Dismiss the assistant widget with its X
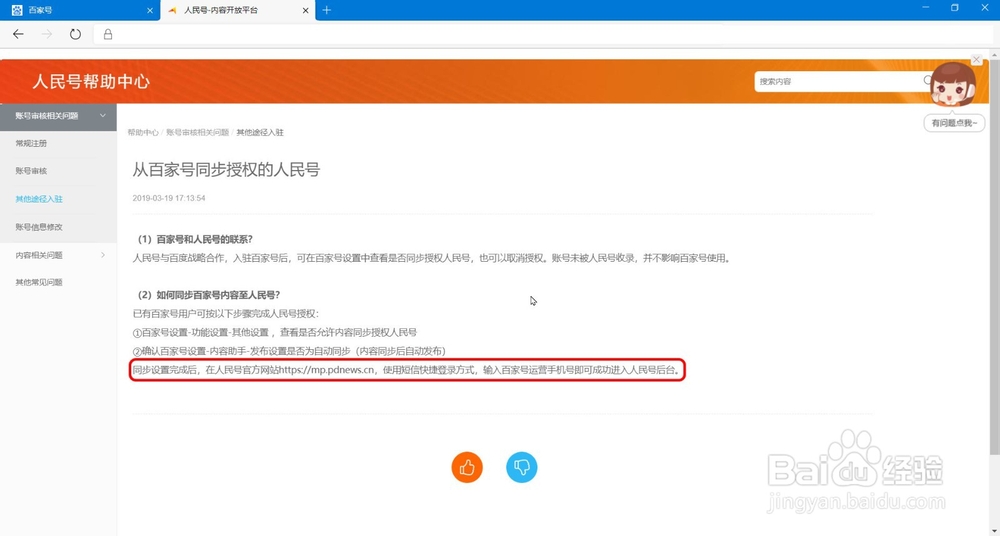 click(x=976, y=59)
